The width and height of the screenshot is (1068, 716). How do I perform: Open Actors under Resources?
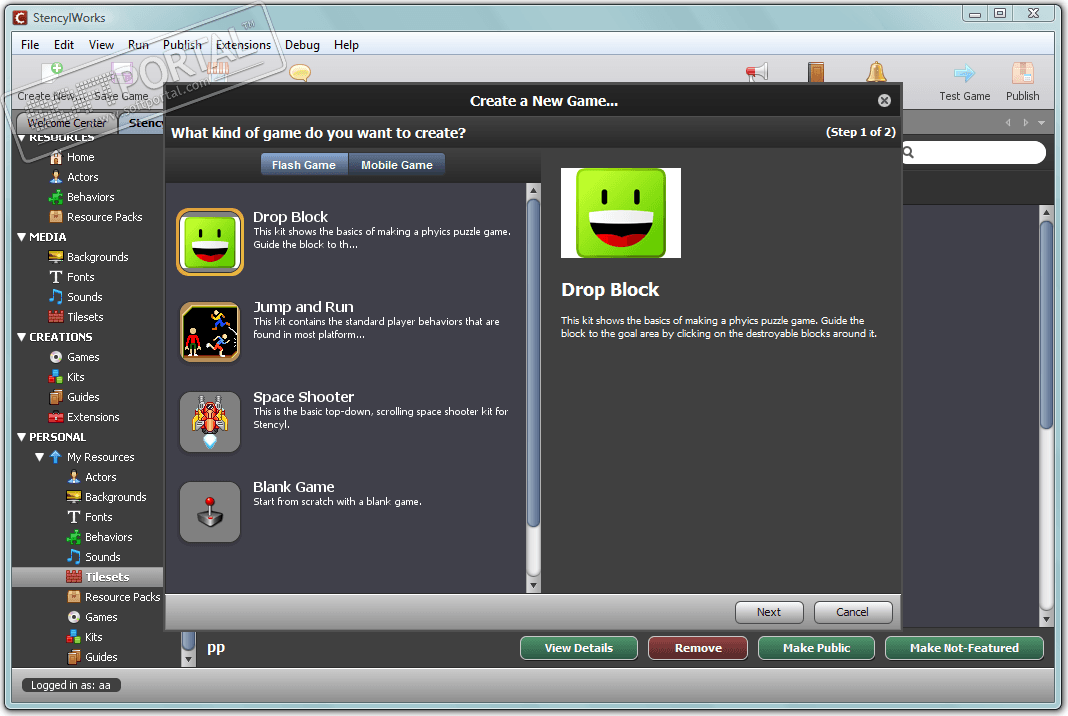coord(82,177)
